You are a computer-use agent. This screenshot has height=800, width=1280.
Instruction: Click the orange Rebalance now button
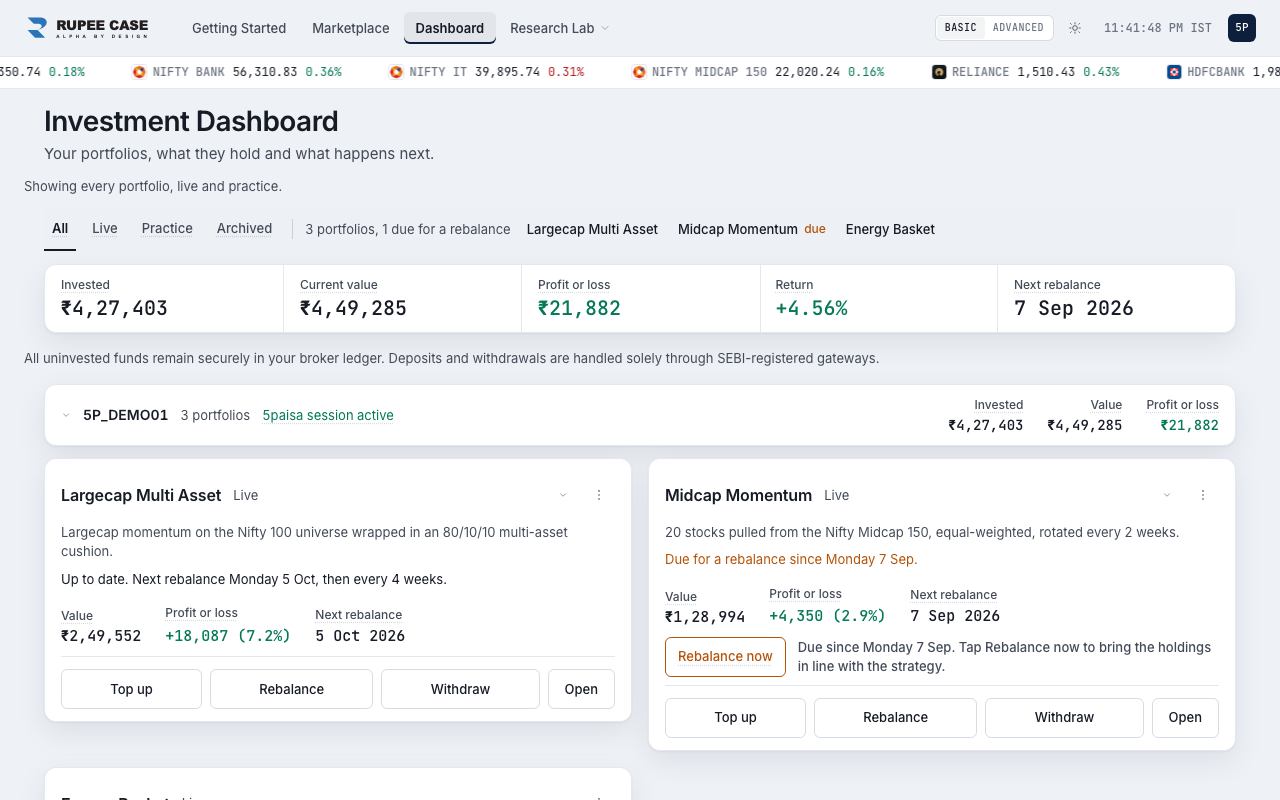point(725,657)
